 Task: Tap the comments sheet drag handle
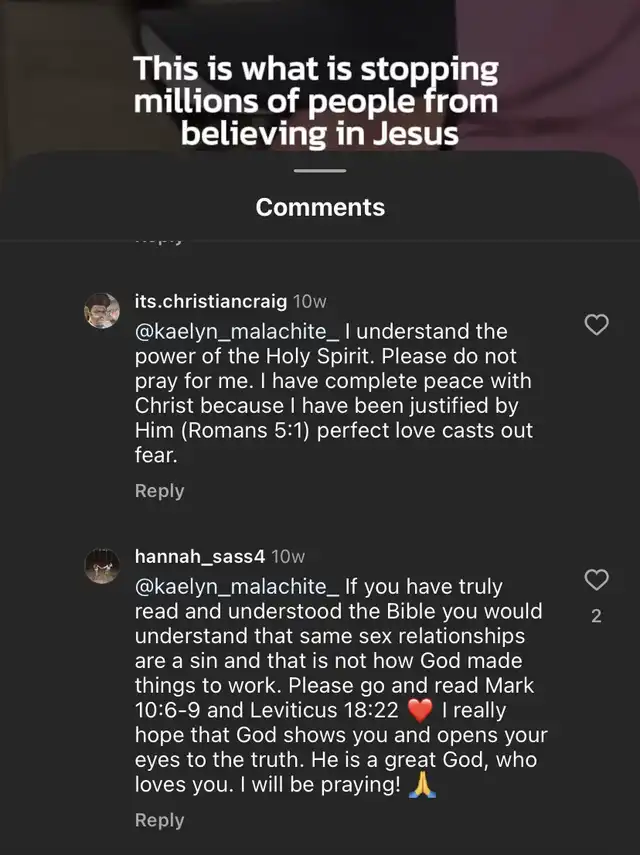(320, 170)
